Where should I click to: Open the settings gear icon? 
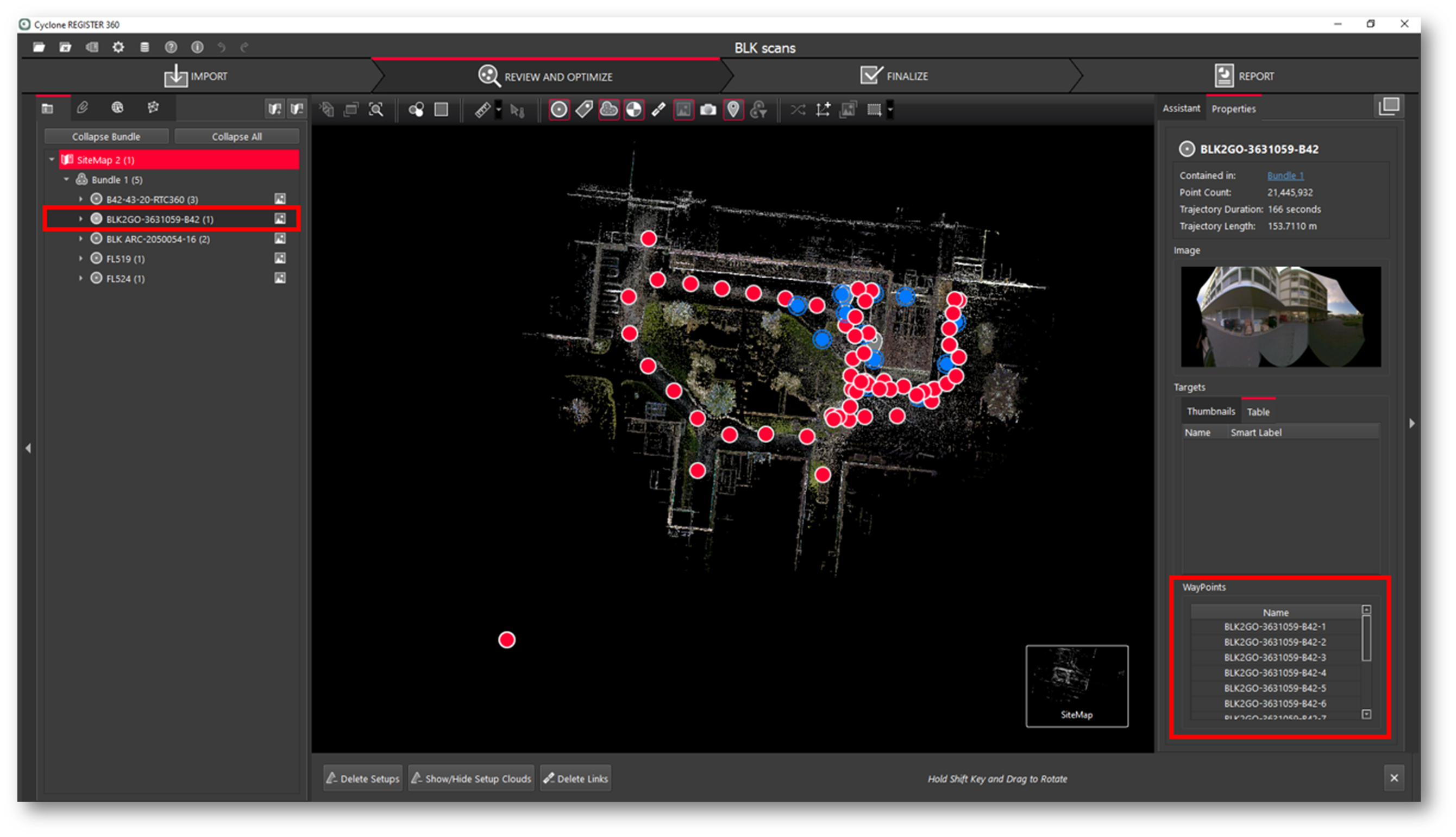[x=118, y=47]
